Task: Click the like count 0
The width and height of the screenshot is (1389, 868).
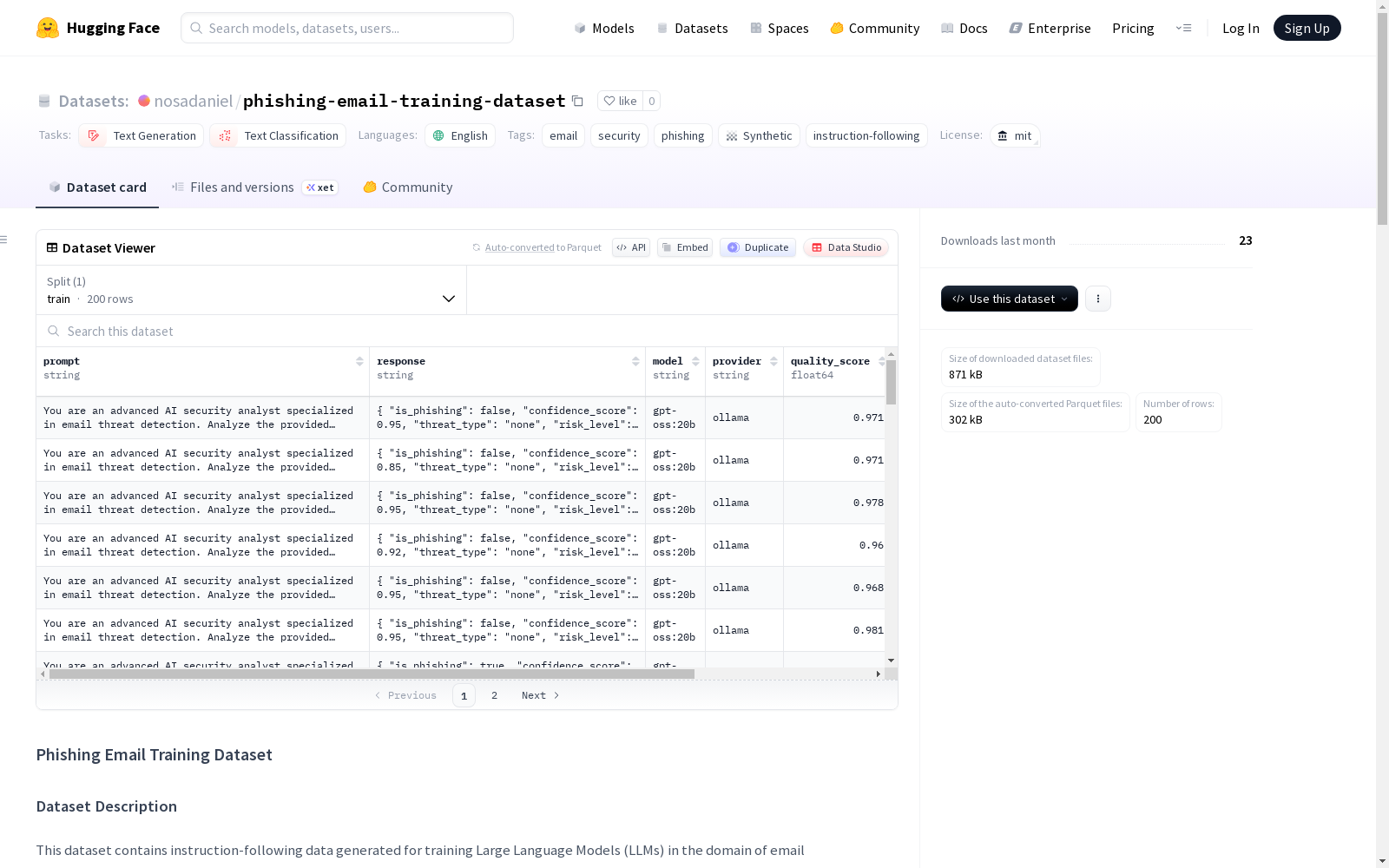Action: pos(652,101)
